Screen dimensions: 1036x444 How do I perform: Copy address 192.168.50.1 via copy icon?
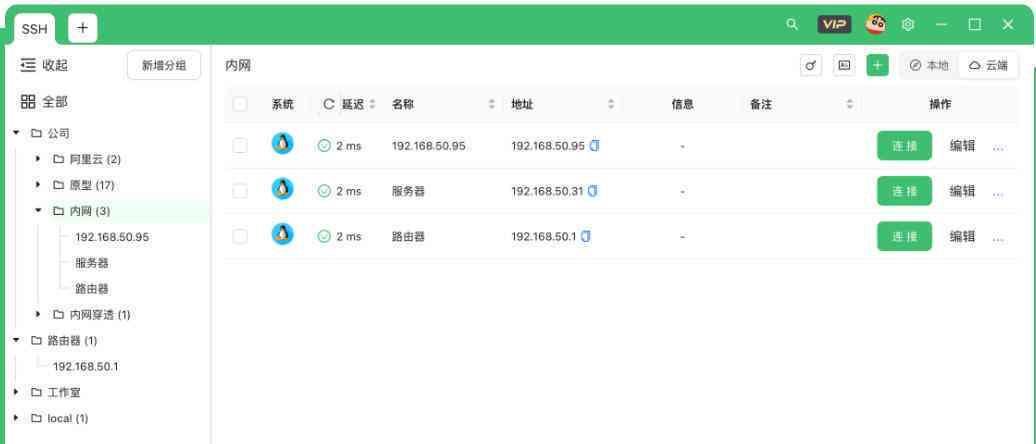(x=585, y=237)
